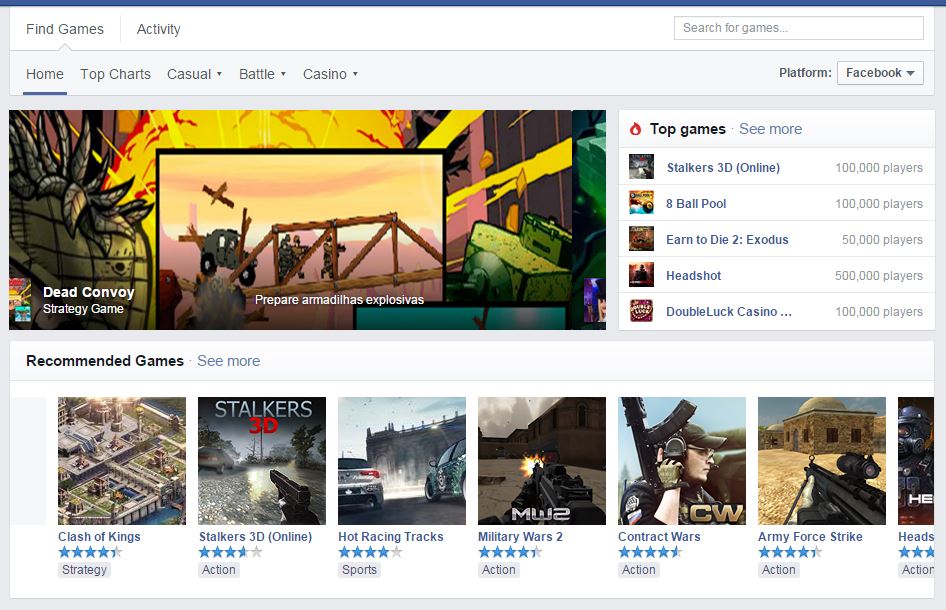Screen dimensions: 946x610
Task: Click See more beside Recommended Games
Action: (x=228, y=361)
